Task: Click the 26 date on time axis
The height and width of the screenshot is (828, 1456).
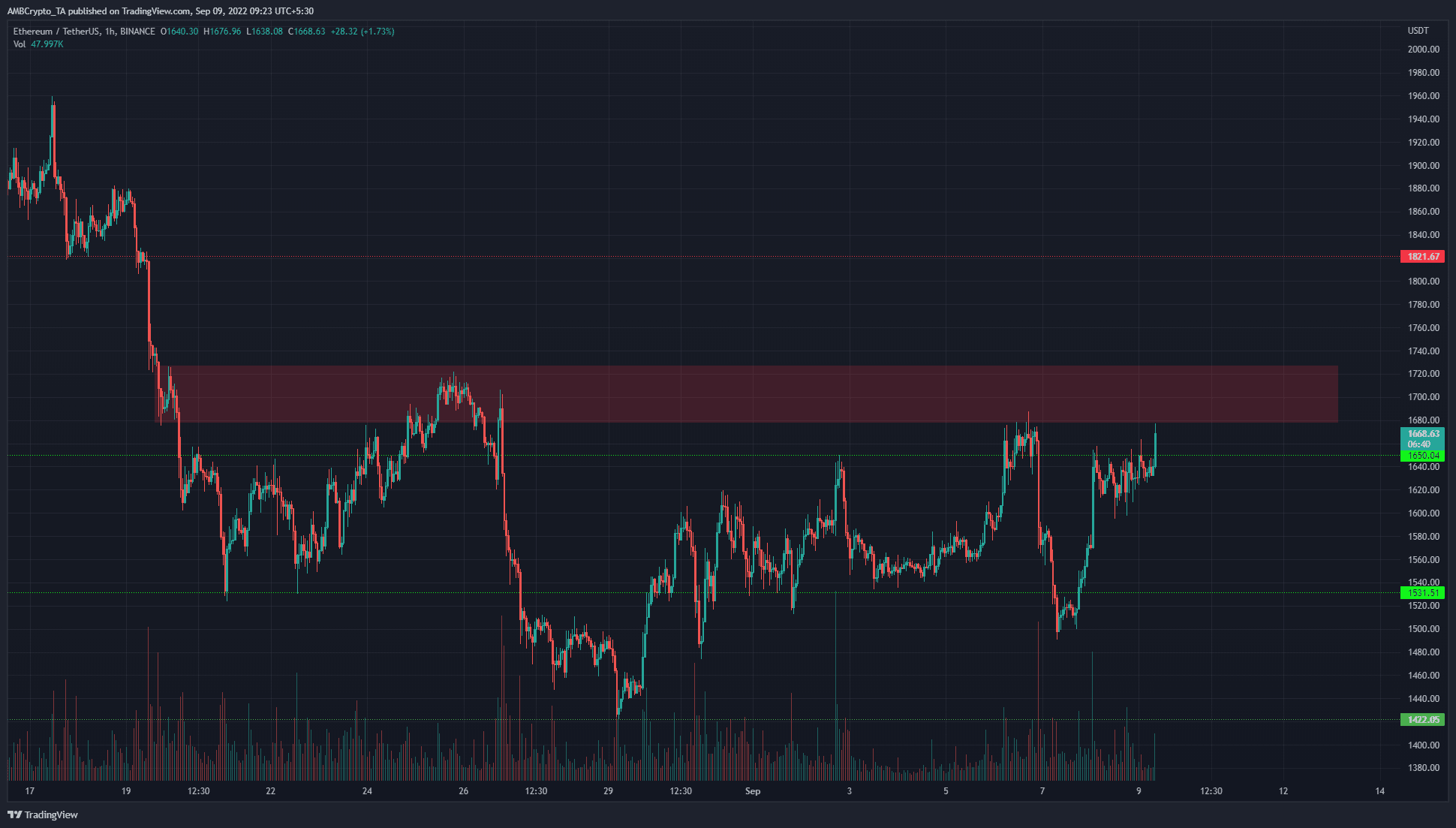Action: point(464,791)
